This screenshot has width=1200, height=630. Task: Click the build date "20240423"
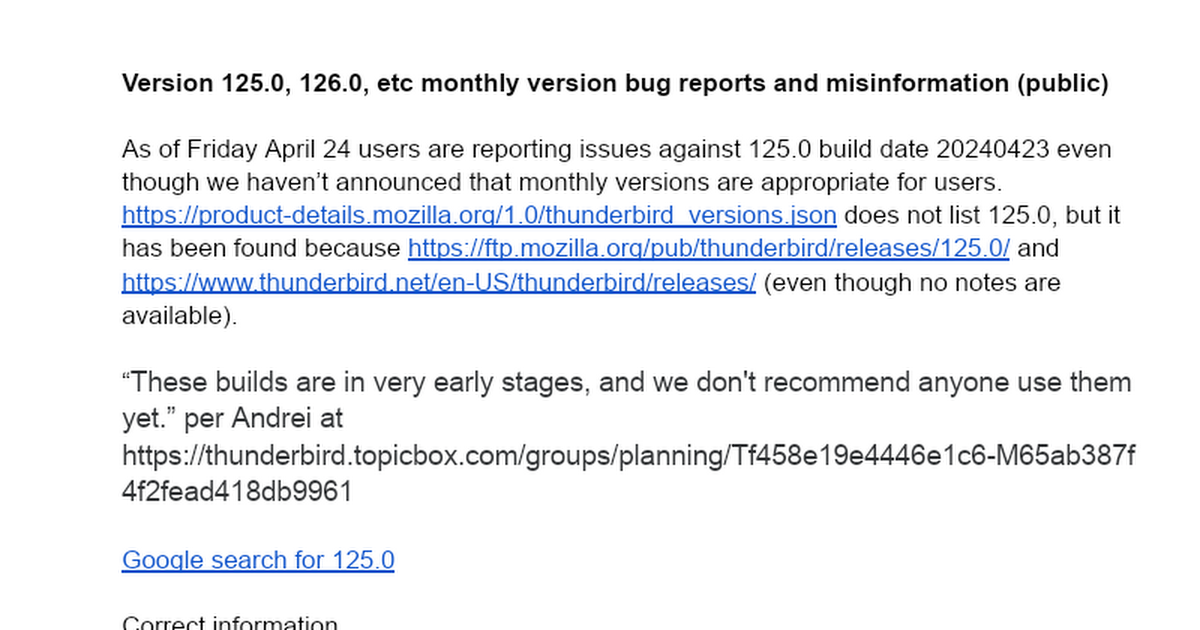(992, 150)
